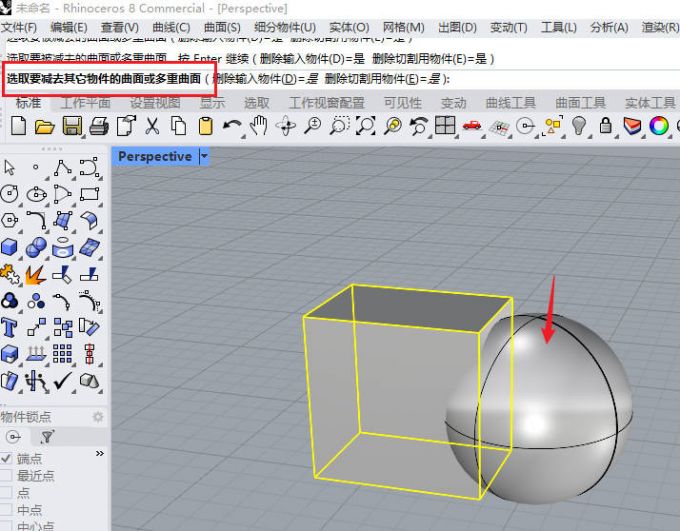Viewport: 680px width, 531px height.
Task: Open the 文件(F) menu
Action: coord(19,27)
